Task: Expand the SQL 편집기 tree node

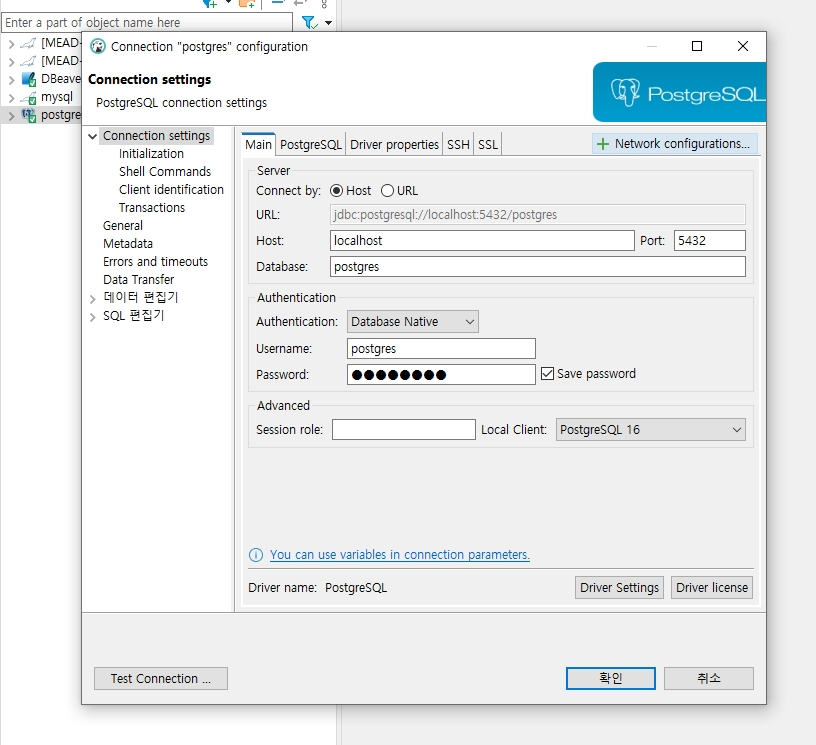Action: tap(93, 317)
